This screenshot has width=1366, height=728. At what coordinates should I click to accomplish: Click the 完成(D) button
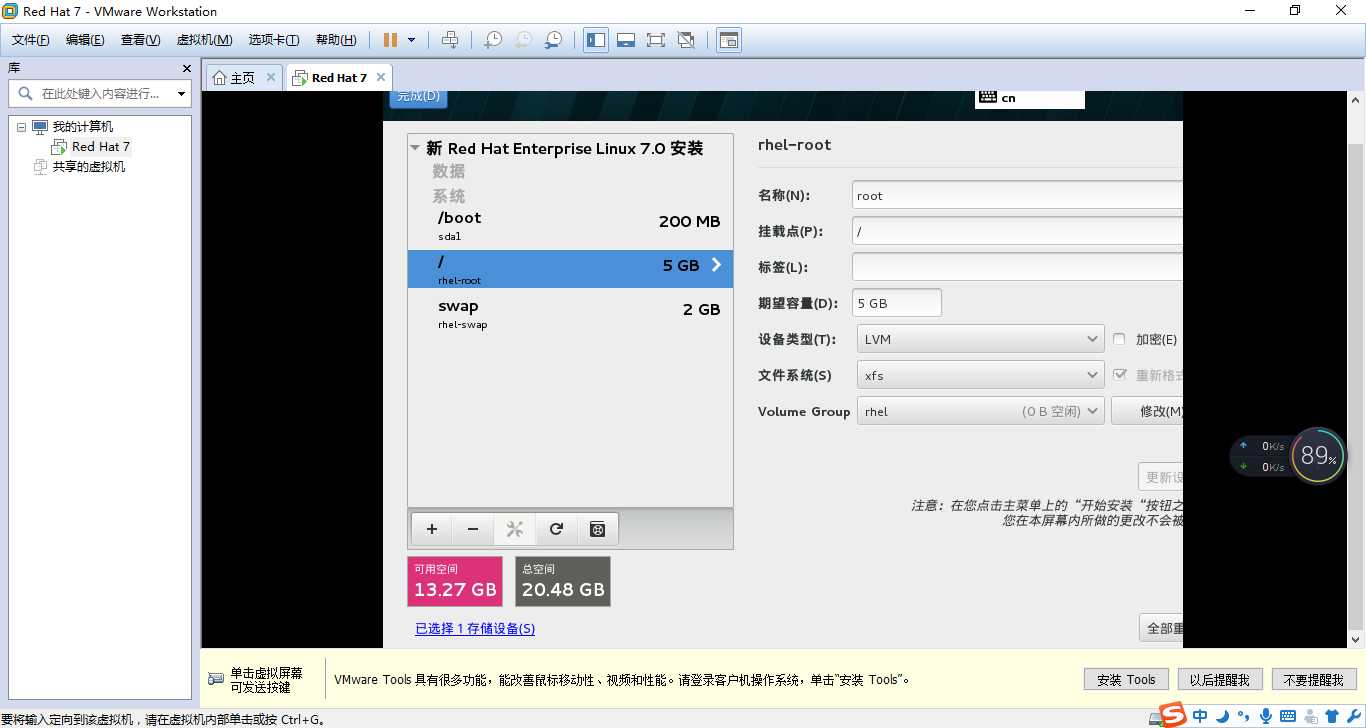(418, 97)
